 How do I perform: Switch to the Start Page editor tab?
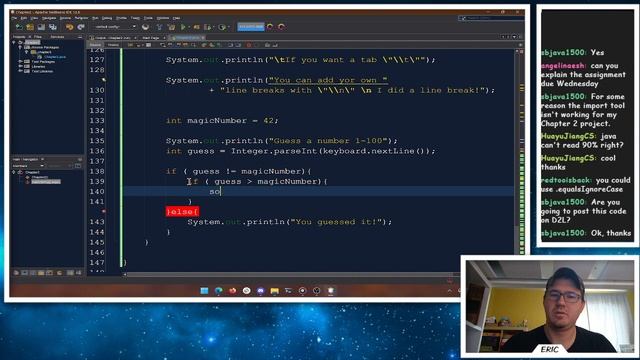[x=151, y=38]
